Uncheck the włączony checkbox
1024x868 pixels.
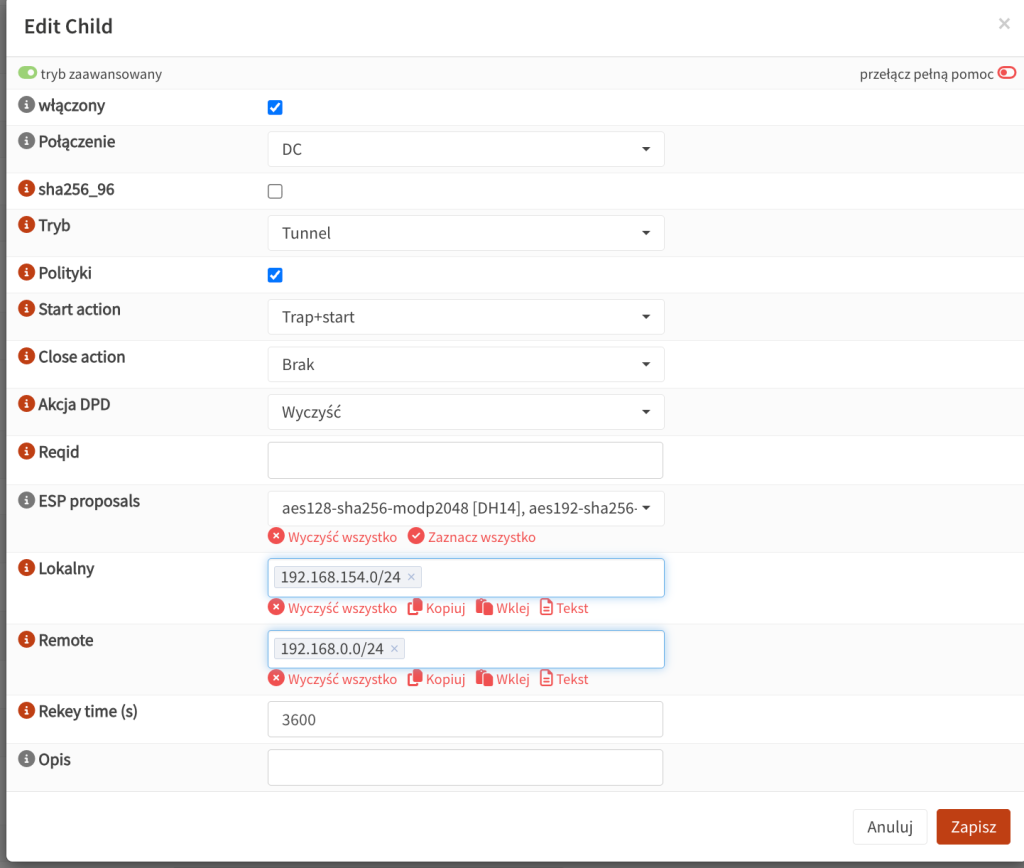275,108
